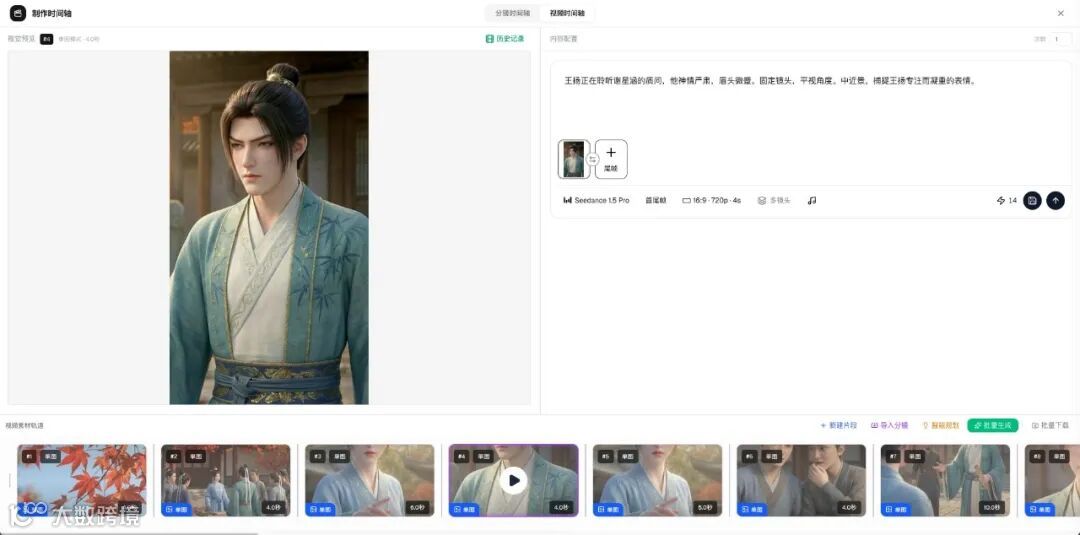Image resolution: width=1080 pixels, height=535 pixels.
Task: Select the clip #3 thumbnail
Action: coord(370,480)
